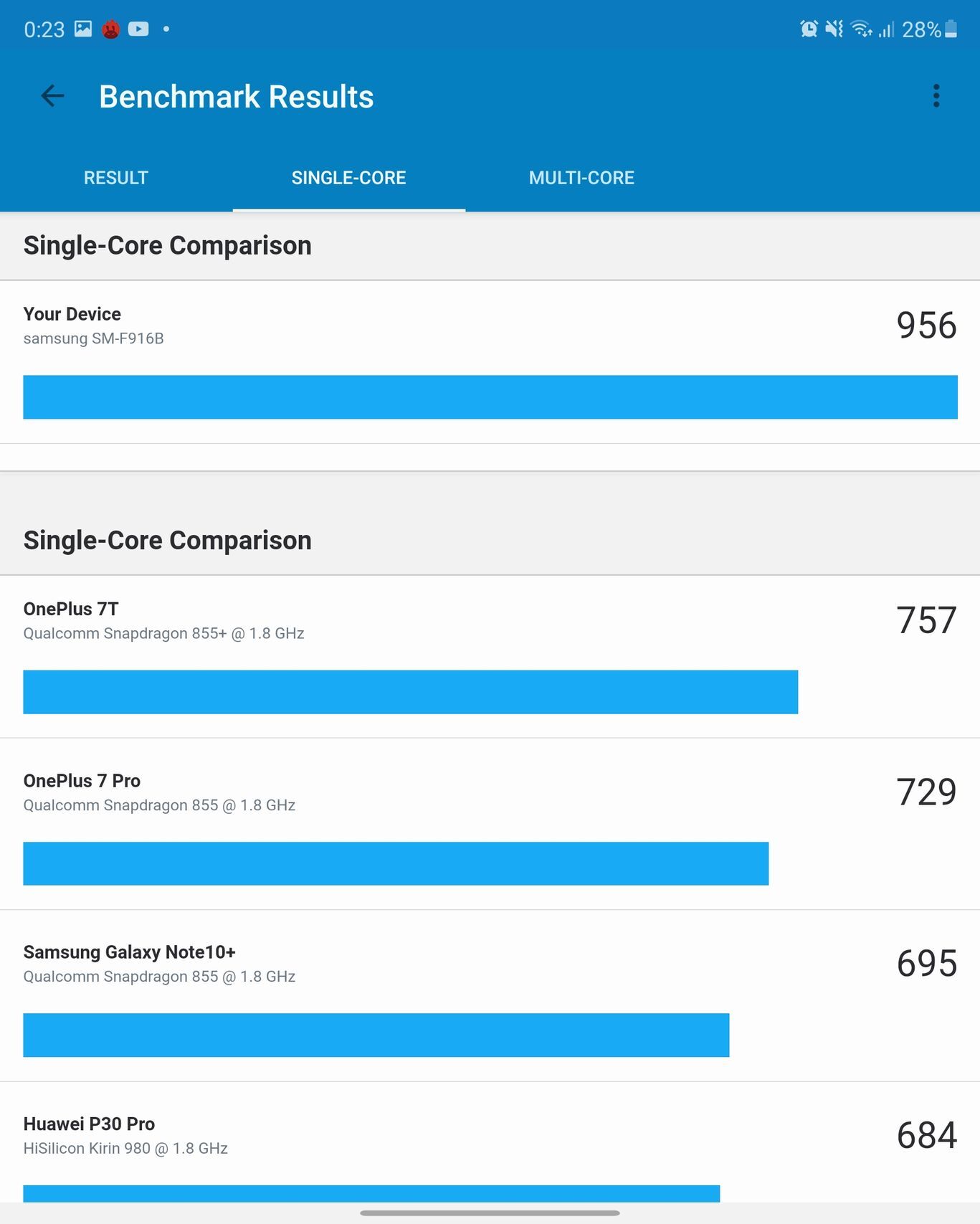Select the SINGLE-CORE tab
Screen dimensions: 980x1224
pos(349,178)
